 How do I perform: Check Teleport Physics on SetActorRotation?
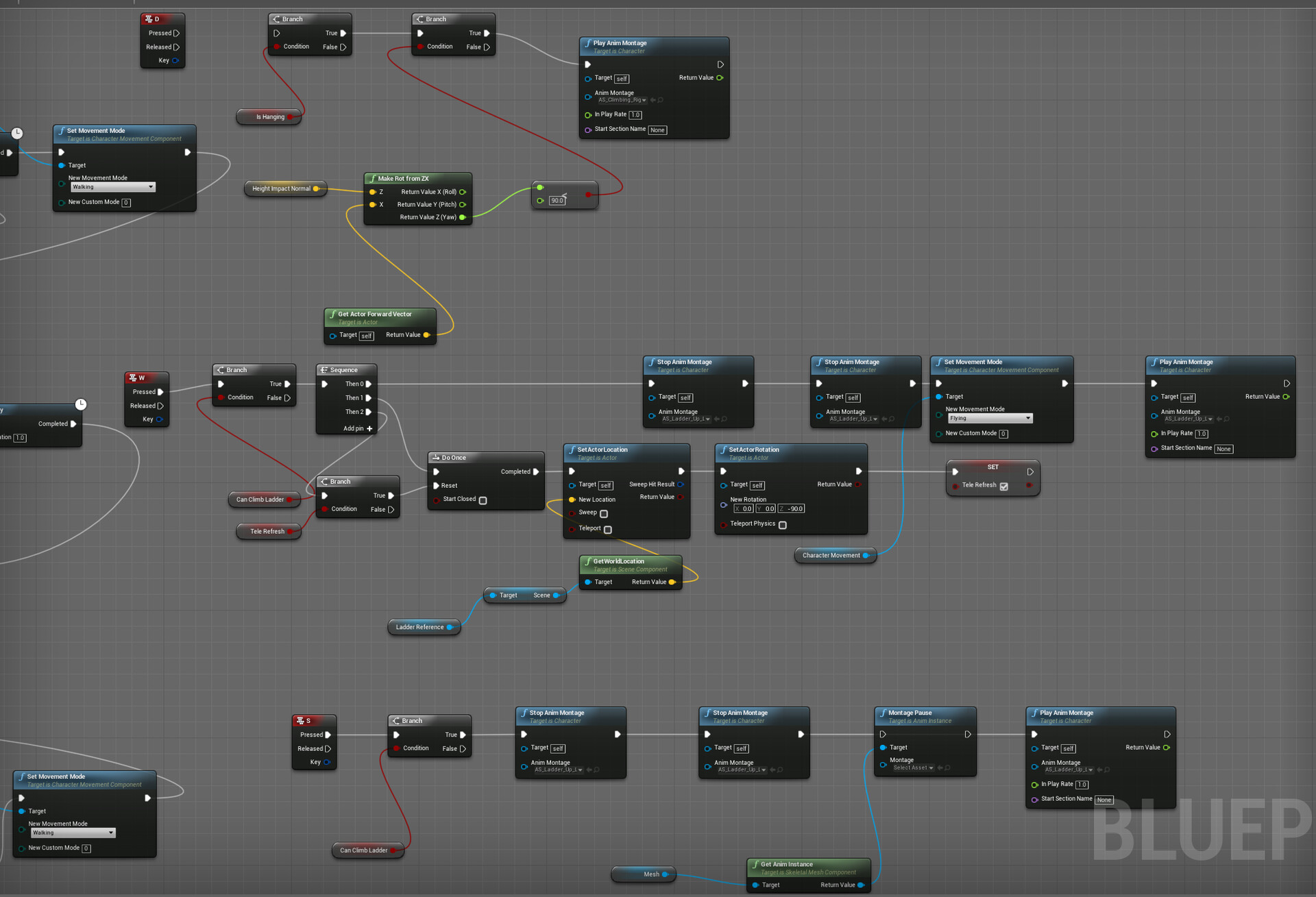coord(782,524)
